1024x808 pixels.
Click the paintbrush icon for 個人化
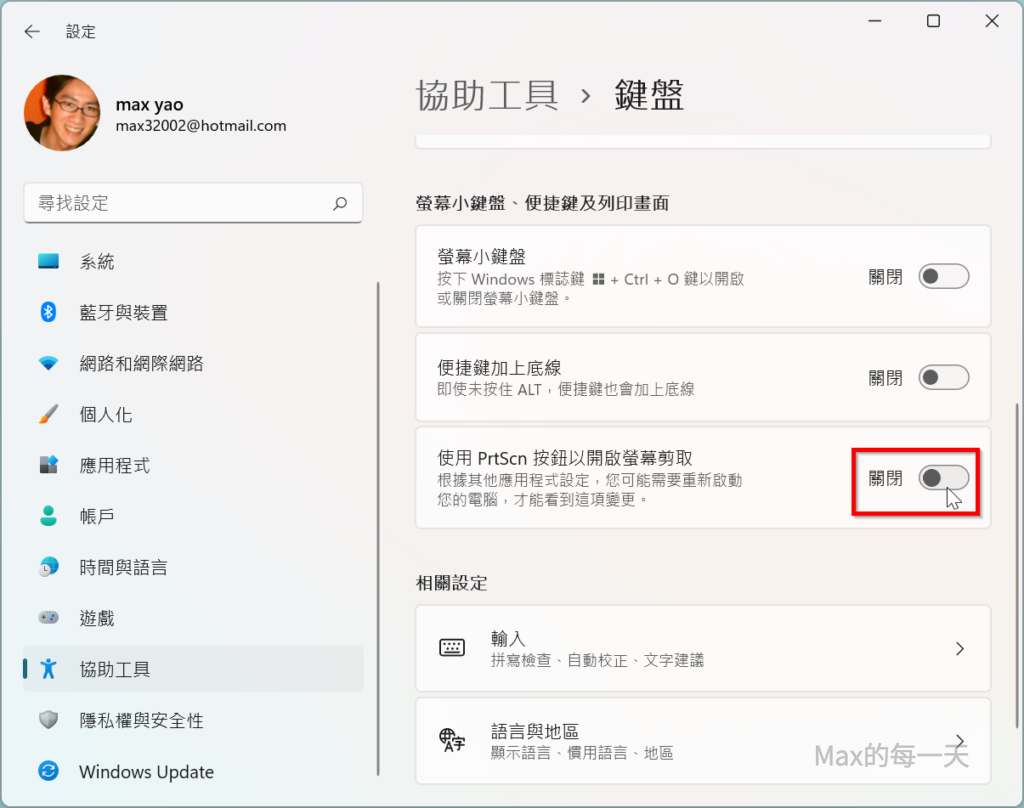pyautogui.click(x=48, y=414)
